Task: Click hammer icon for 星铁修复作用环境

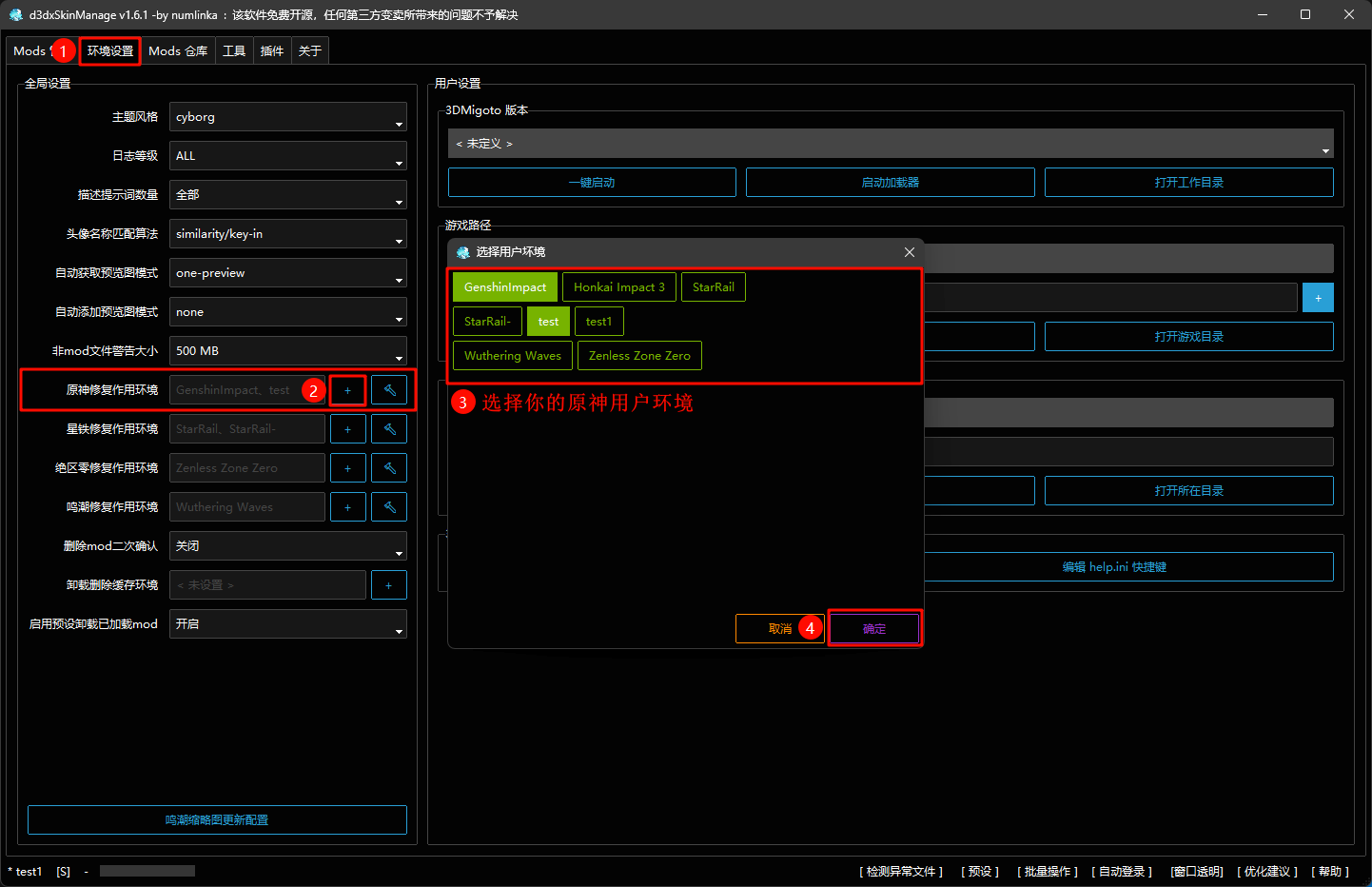Action: click(389, 429)
